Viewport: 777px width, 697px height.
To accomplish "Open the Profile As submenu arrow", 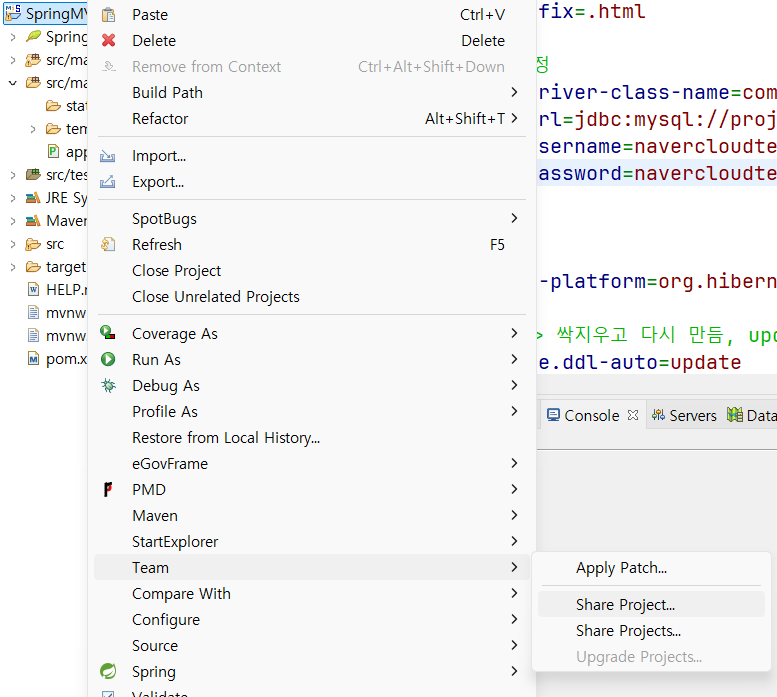I will (x=514, y=411).
